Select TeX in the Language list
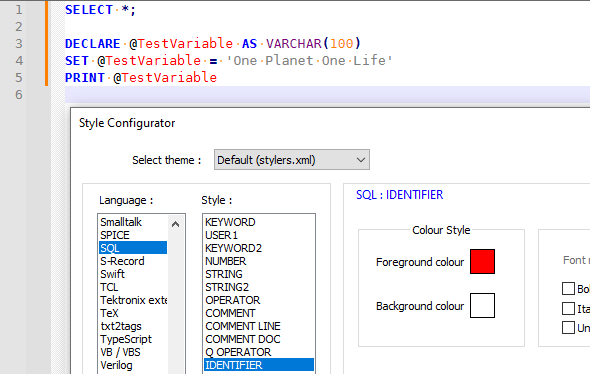Image resolution: width=590 pixels, height=374 pixels. (132, 313)
